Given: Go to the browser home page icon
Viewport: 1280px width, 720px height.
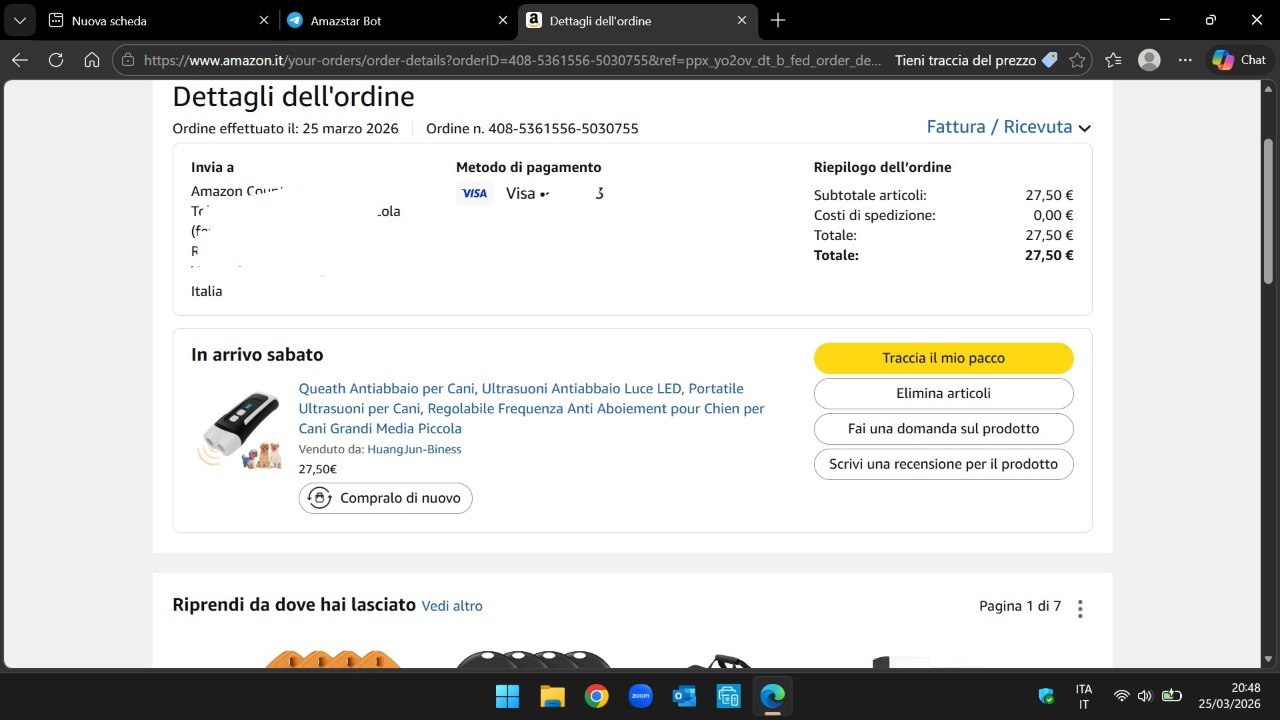Looking at the screenshot, I should pyautogui.click(x=92, y=60).
